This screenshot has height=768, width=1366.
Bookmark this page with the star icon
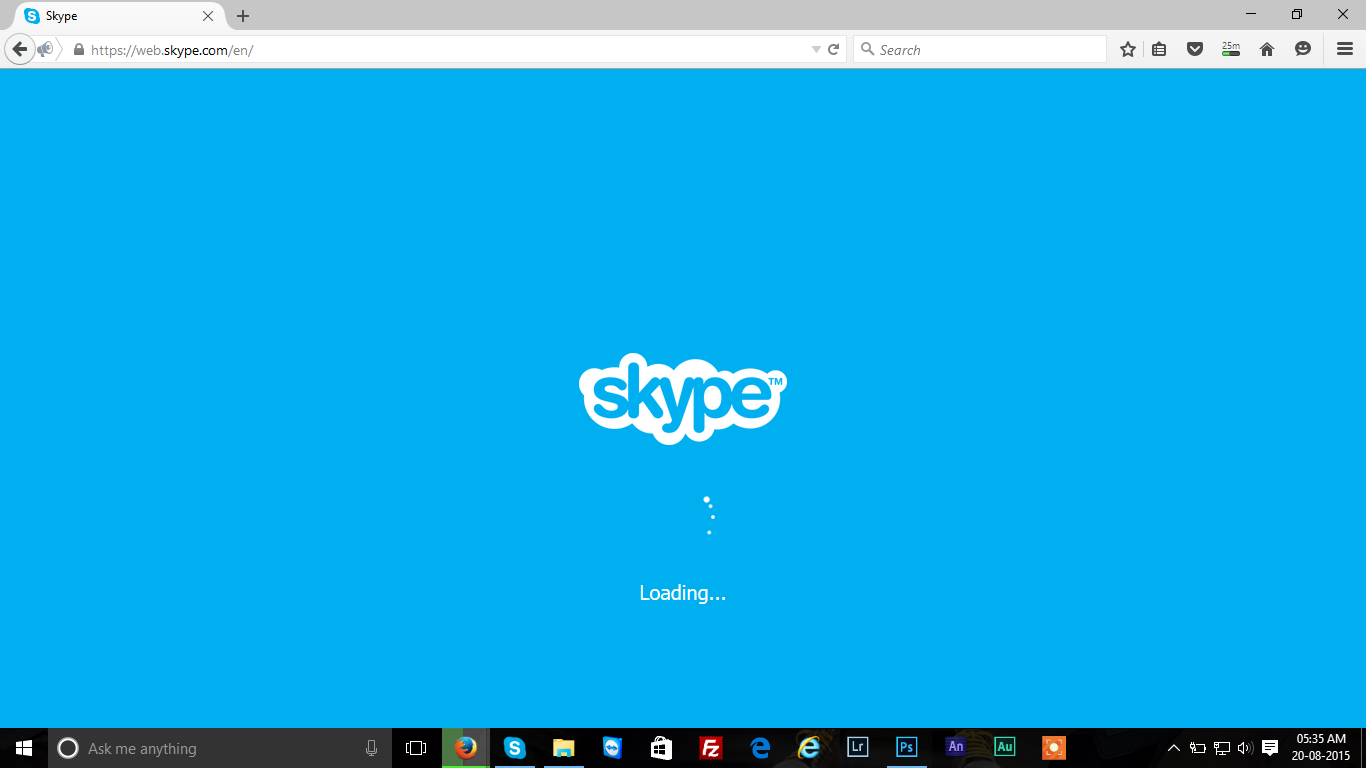point(1128,49)
